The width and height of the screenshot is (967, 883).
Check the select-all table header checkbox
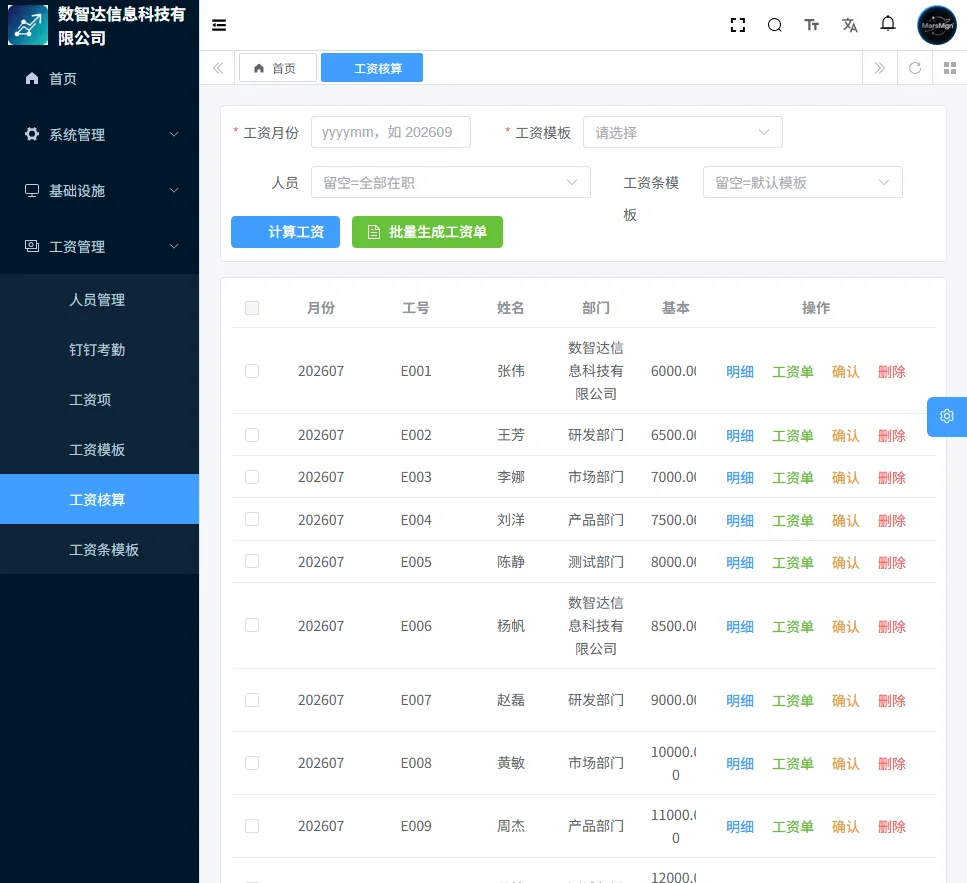(252, 308)
